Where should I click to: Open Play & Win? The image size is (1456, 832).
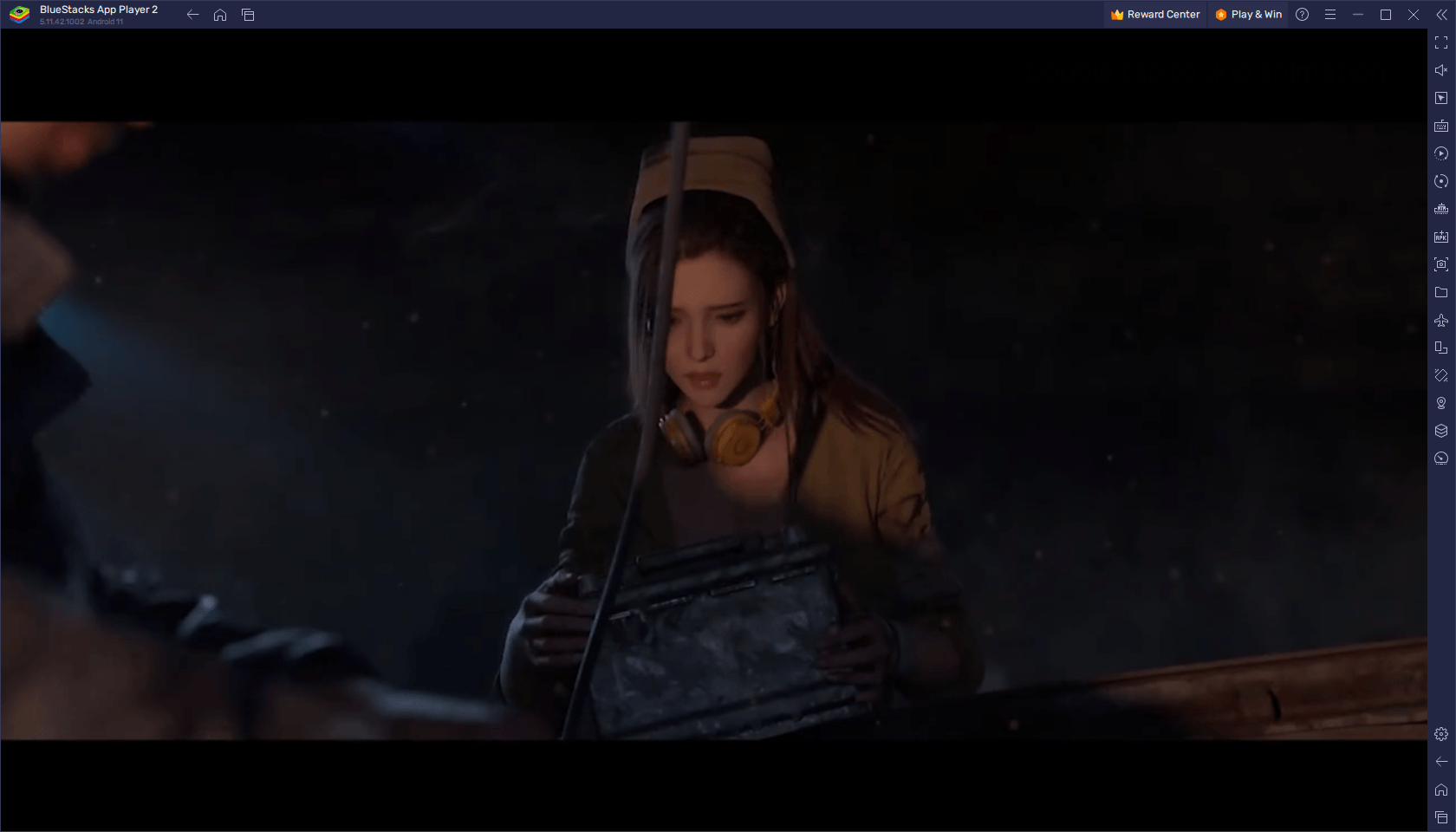click(1249, 15)
